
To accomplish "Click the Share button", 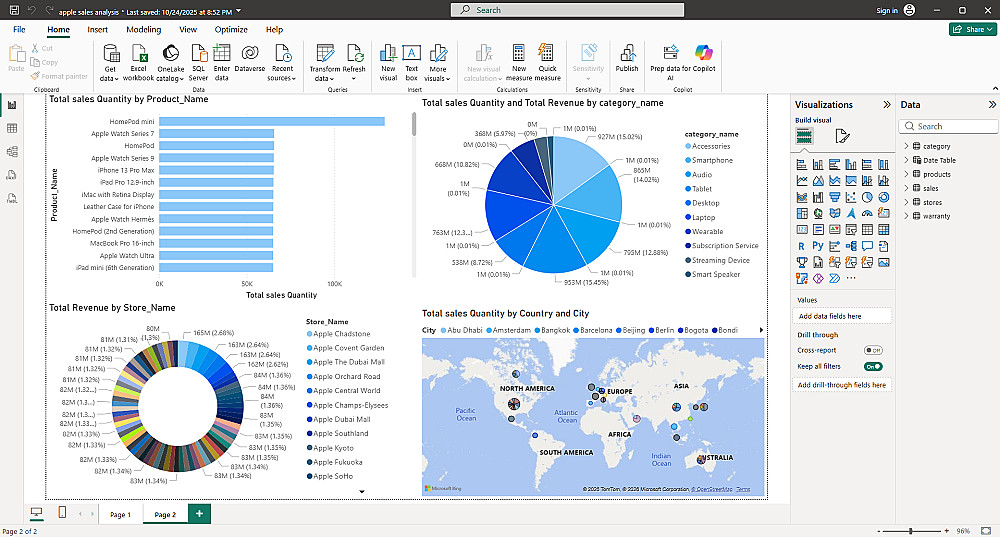I will (x=973, y=29).
